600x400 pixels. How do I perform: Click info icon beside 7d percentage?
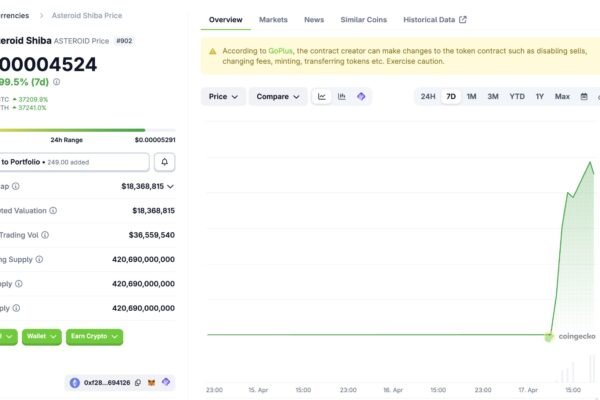[57, 82]
